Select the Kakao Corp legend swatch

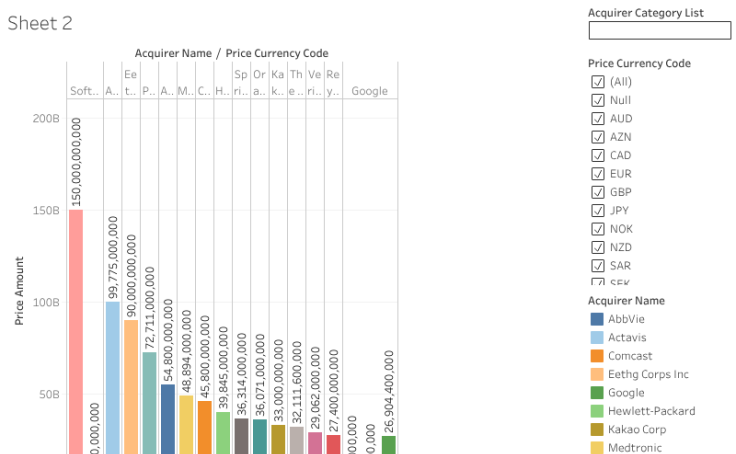click(x=597, y=430)
